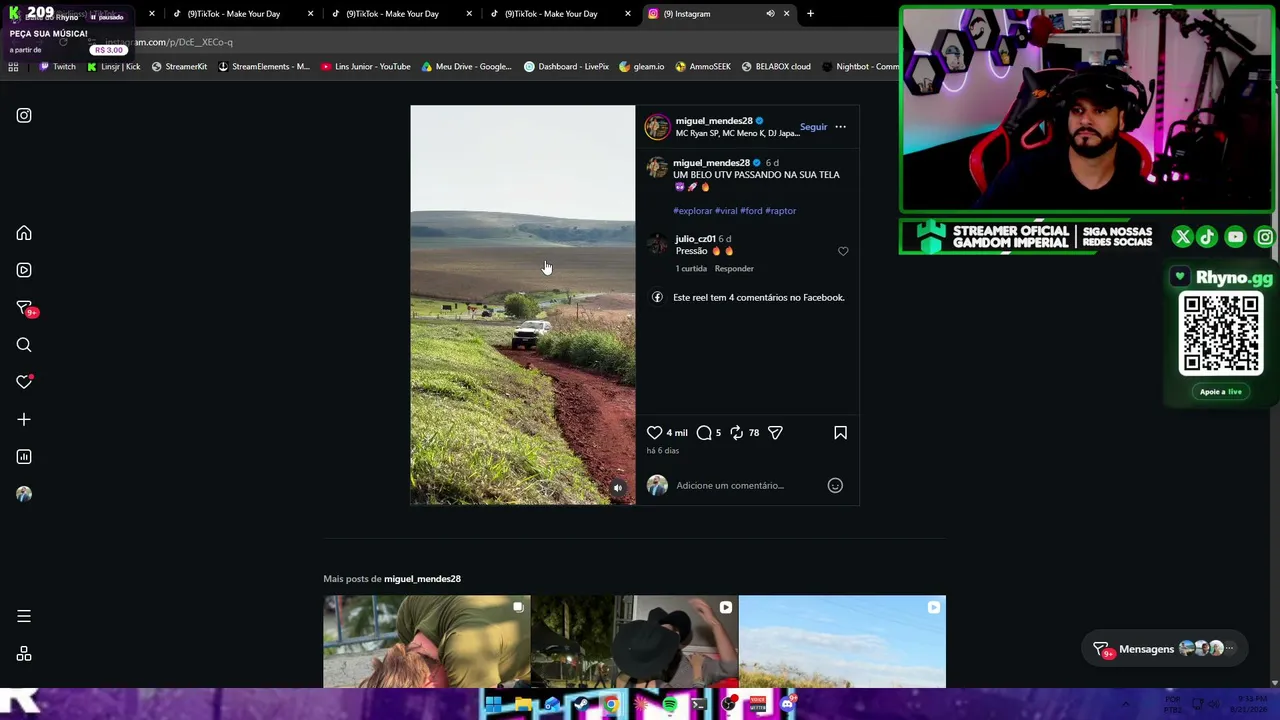Open the sky thumbnail under Mais posts

click(x=842, y=642)
